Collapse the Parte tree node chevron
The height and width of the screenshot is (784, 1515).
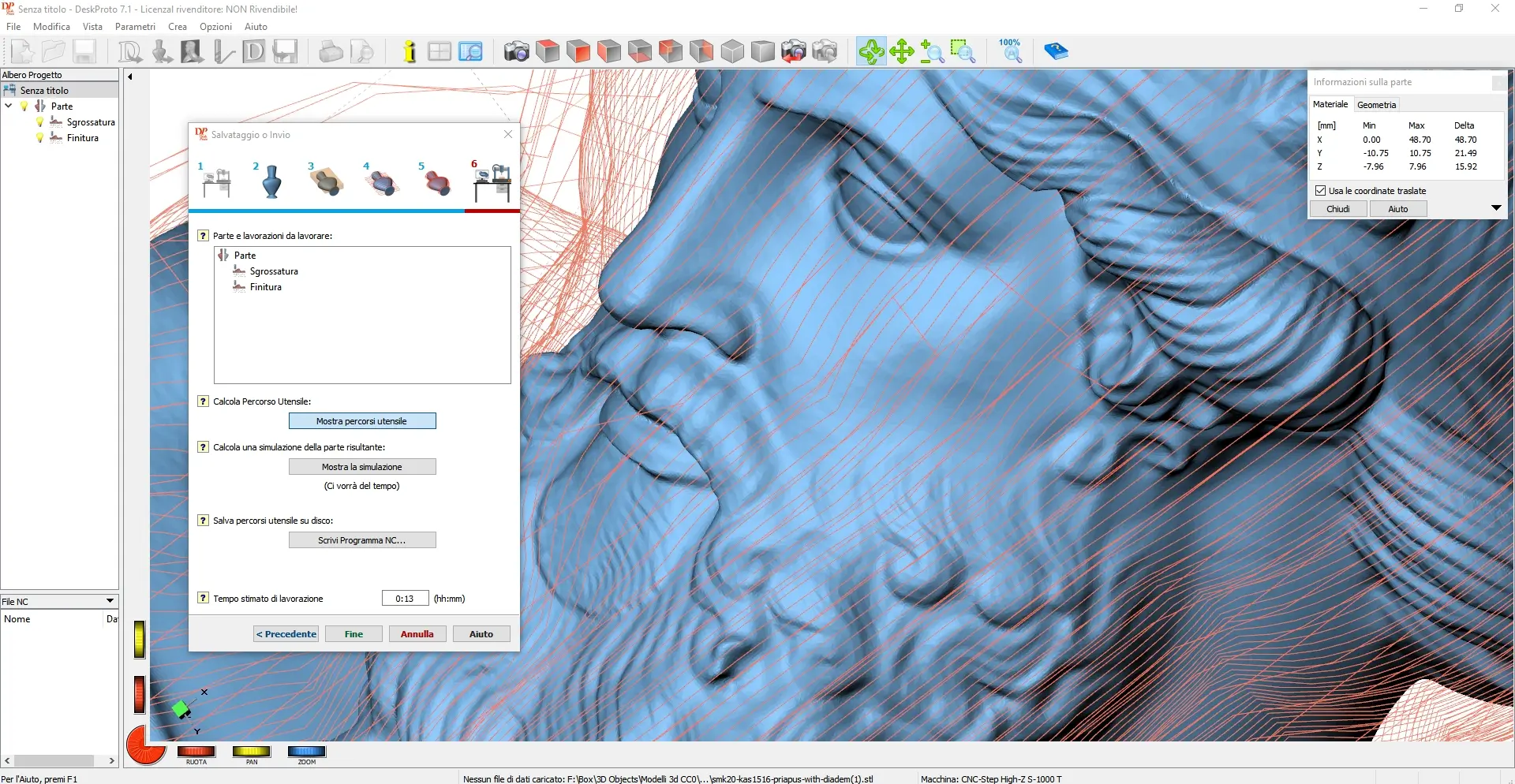[x=9, y=106]
